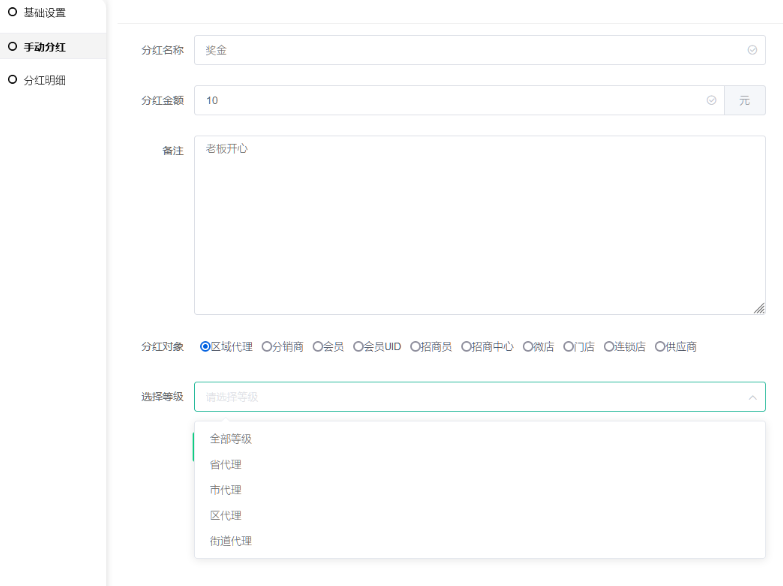Select 市代理 from the level list
The width and height of the screenshot is (783, 586).
pos(225,490)
